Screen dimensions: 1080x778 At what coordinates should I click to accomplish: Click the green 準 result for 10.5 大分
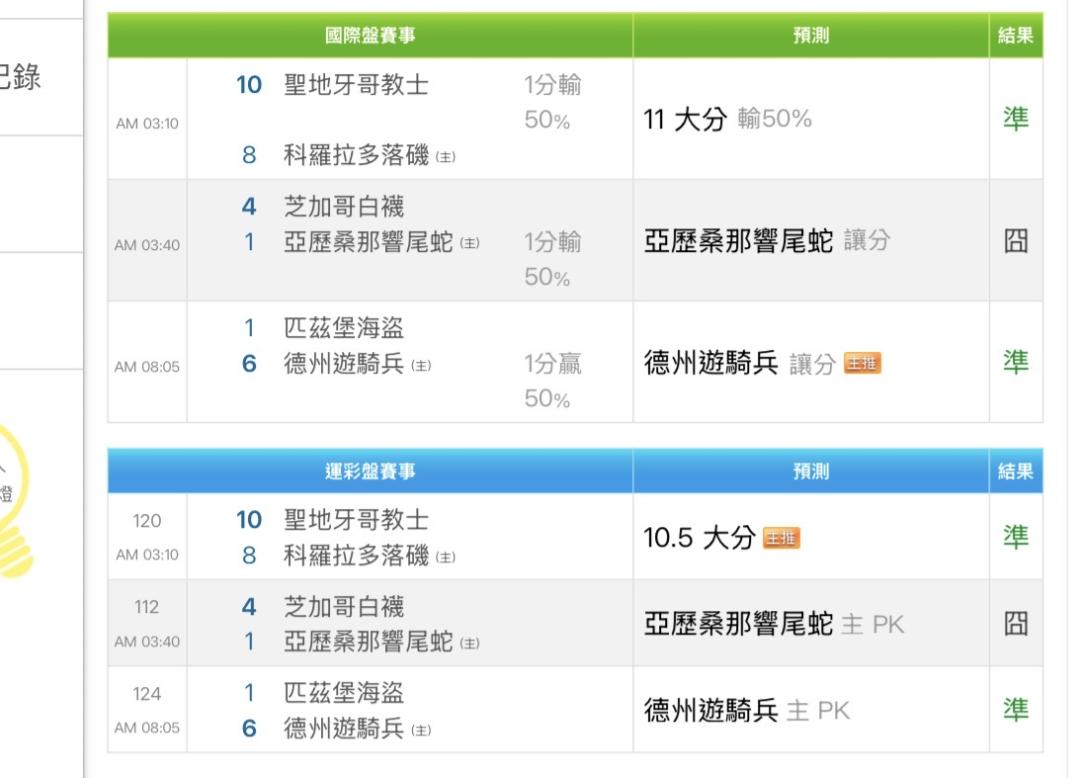[x=1015, y=538]
